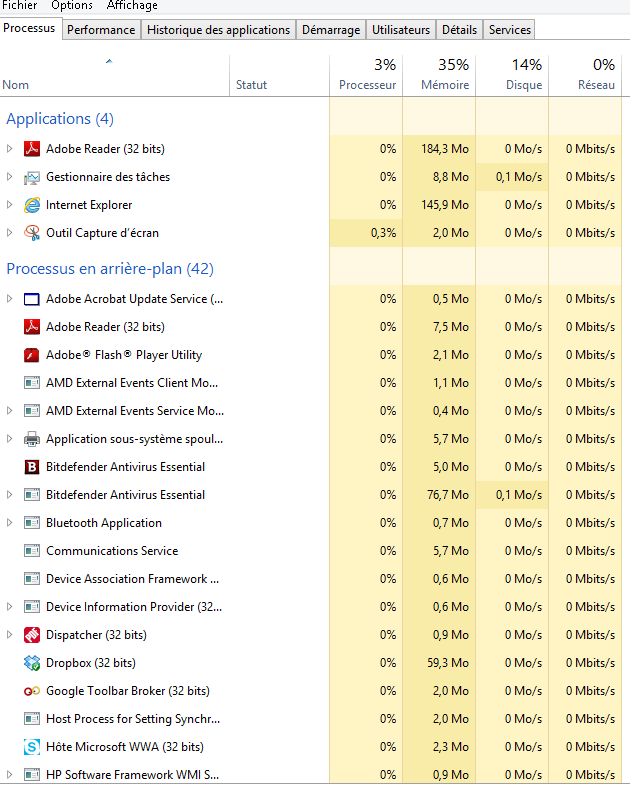The width and height of the screenshot is (630, 787).
Task: Click the Dropbox process icon
Action: pyautogui.click(x=31, y=663)
